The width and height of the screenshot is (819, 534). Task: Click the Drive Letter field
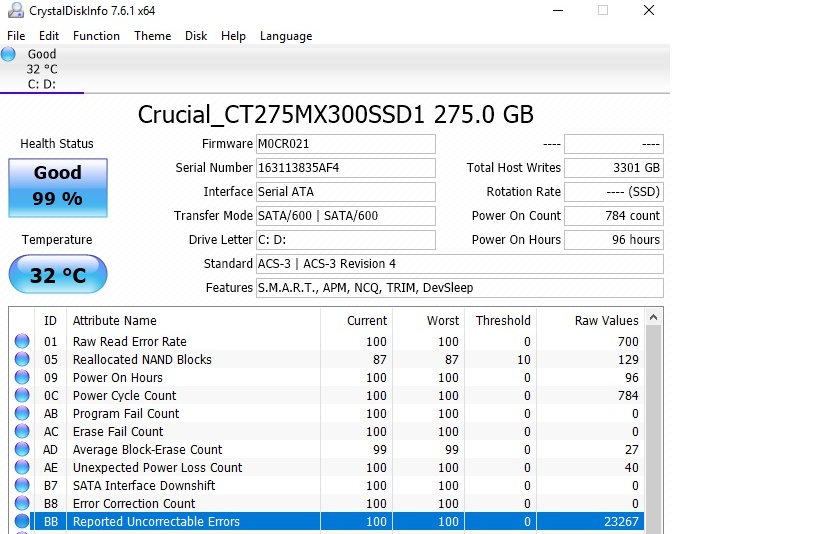coord(346,240)
